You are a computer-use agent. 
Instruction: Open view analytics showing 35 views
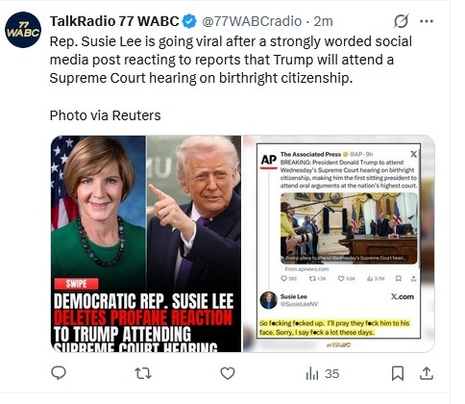pyautogui.click(x=322, y=374)
